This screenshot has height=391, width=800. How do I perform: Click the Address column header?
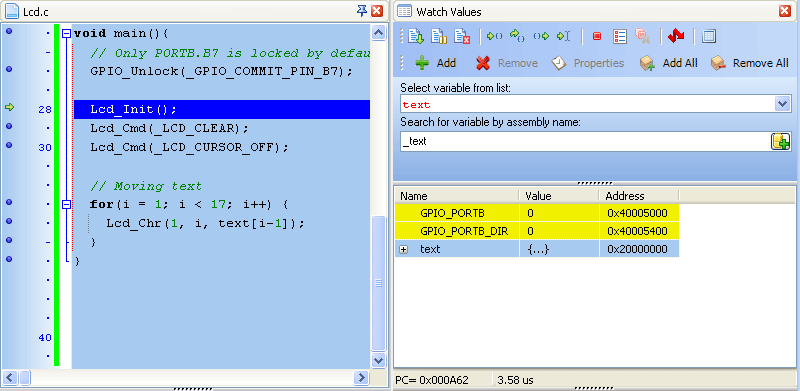pos(639,196)
